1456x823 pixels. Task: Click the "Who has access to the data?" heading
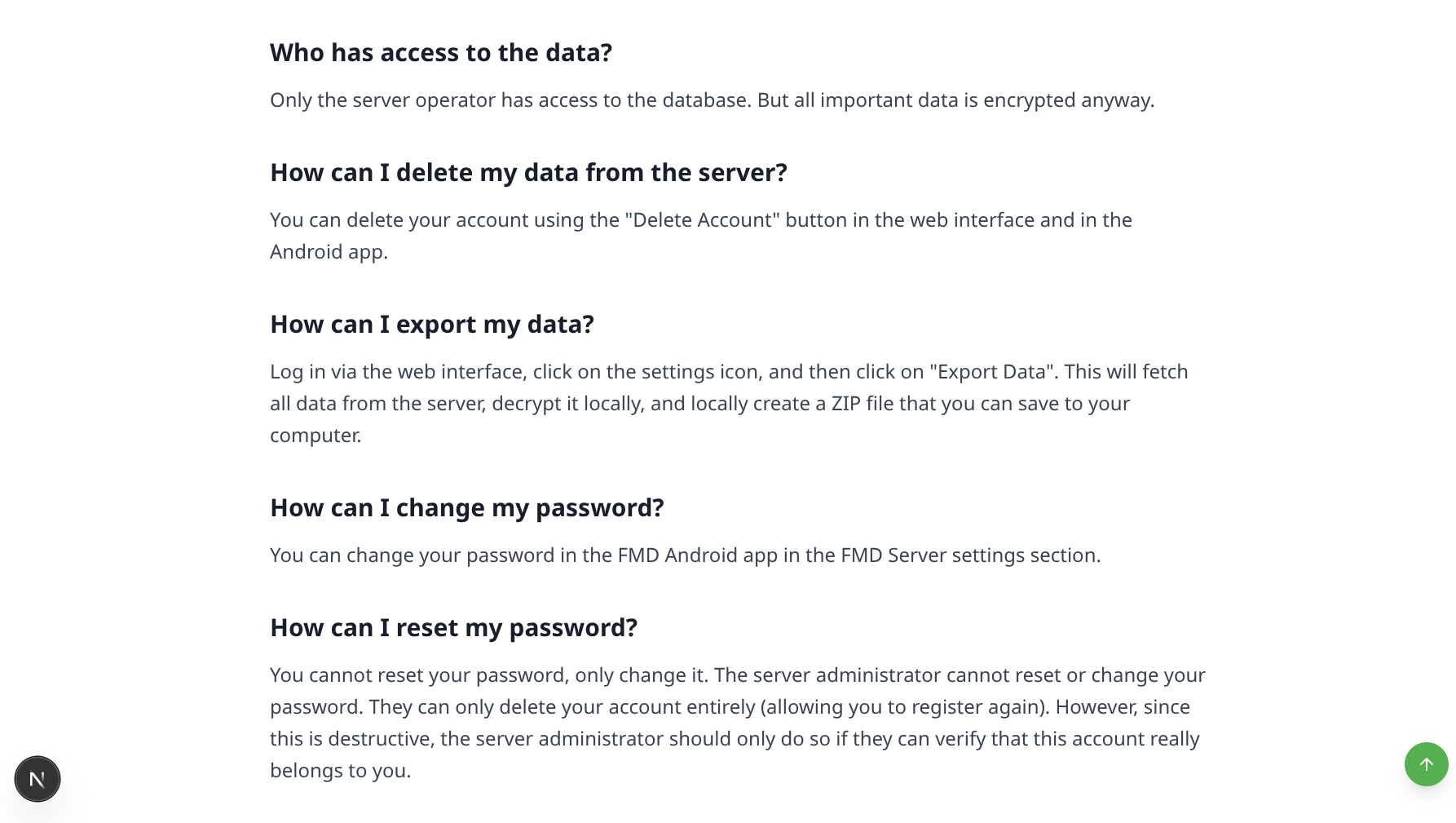(x=441, y=53)
